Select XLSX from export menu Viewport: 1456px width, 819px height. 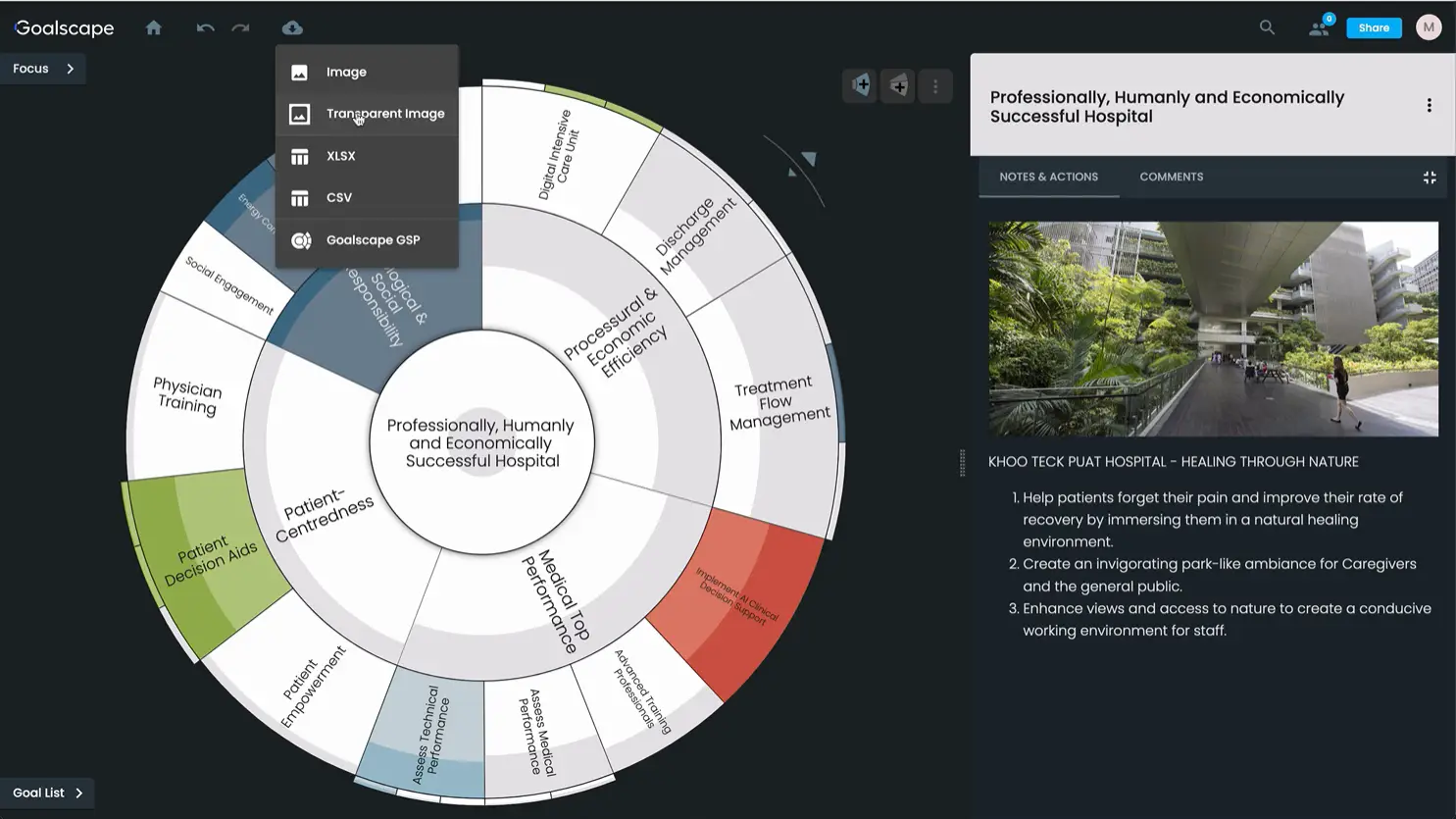341,156
